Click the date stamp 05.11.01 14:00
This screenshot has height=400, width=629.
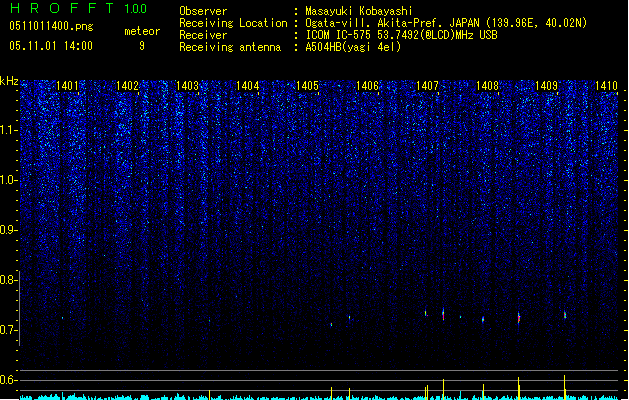click(x=51, y=46)
